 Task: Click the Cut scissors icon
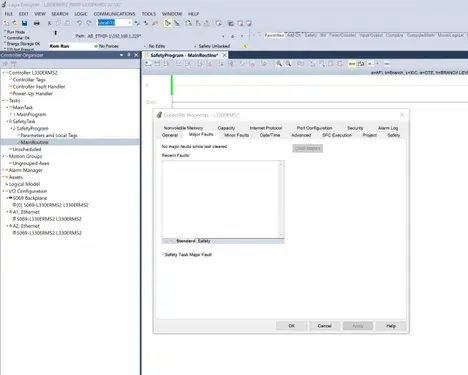pyautogui.click(x=49, y=23)
